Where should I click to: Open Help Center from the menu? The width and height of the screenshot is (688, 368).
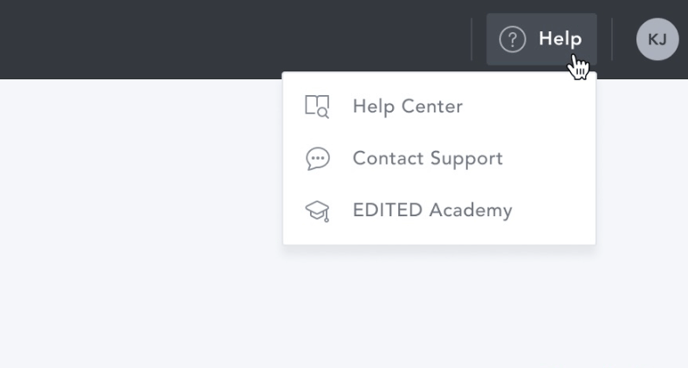coord(439,107)
